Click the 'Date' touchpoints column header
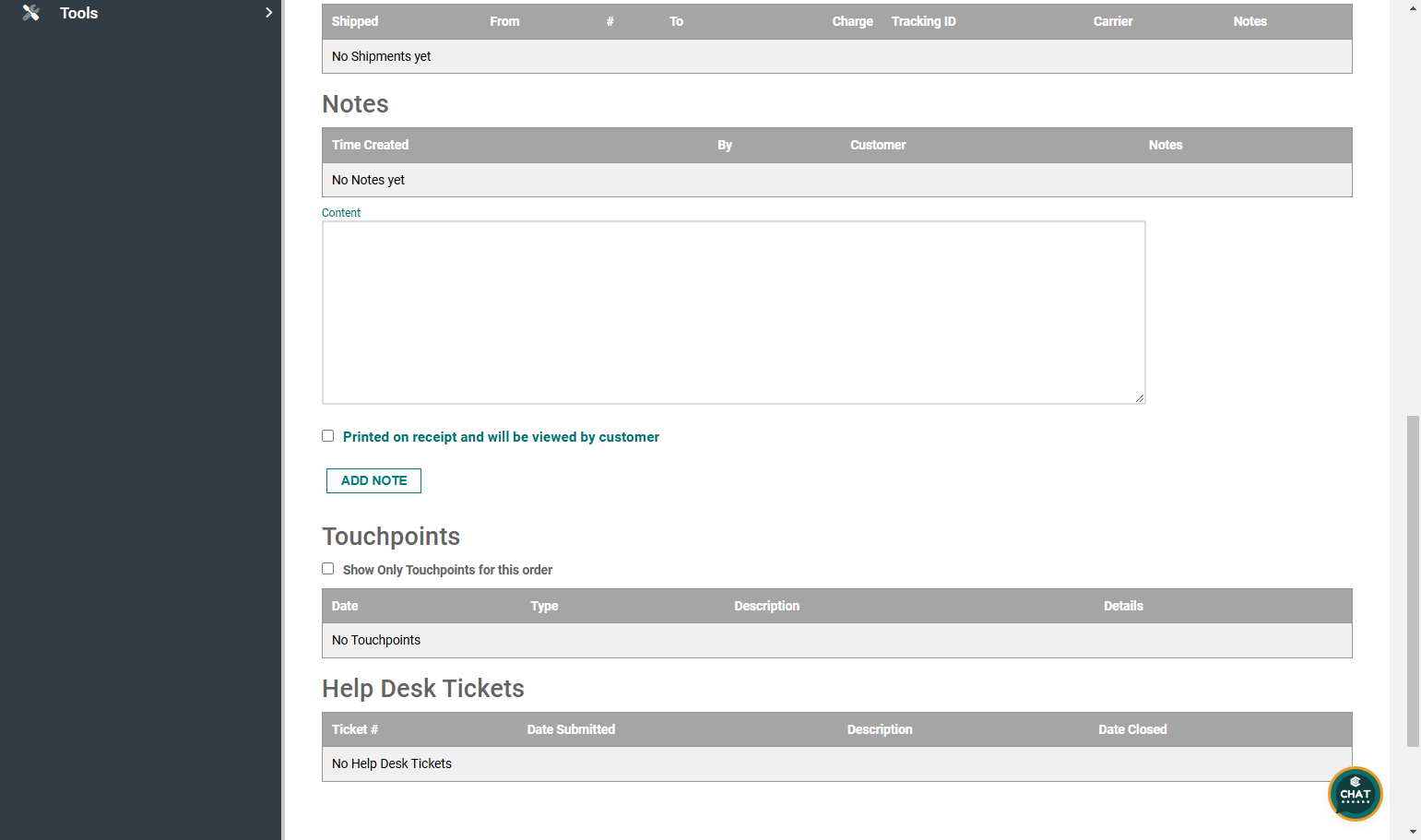1421x840 pixels. click(x=345, y=606)
